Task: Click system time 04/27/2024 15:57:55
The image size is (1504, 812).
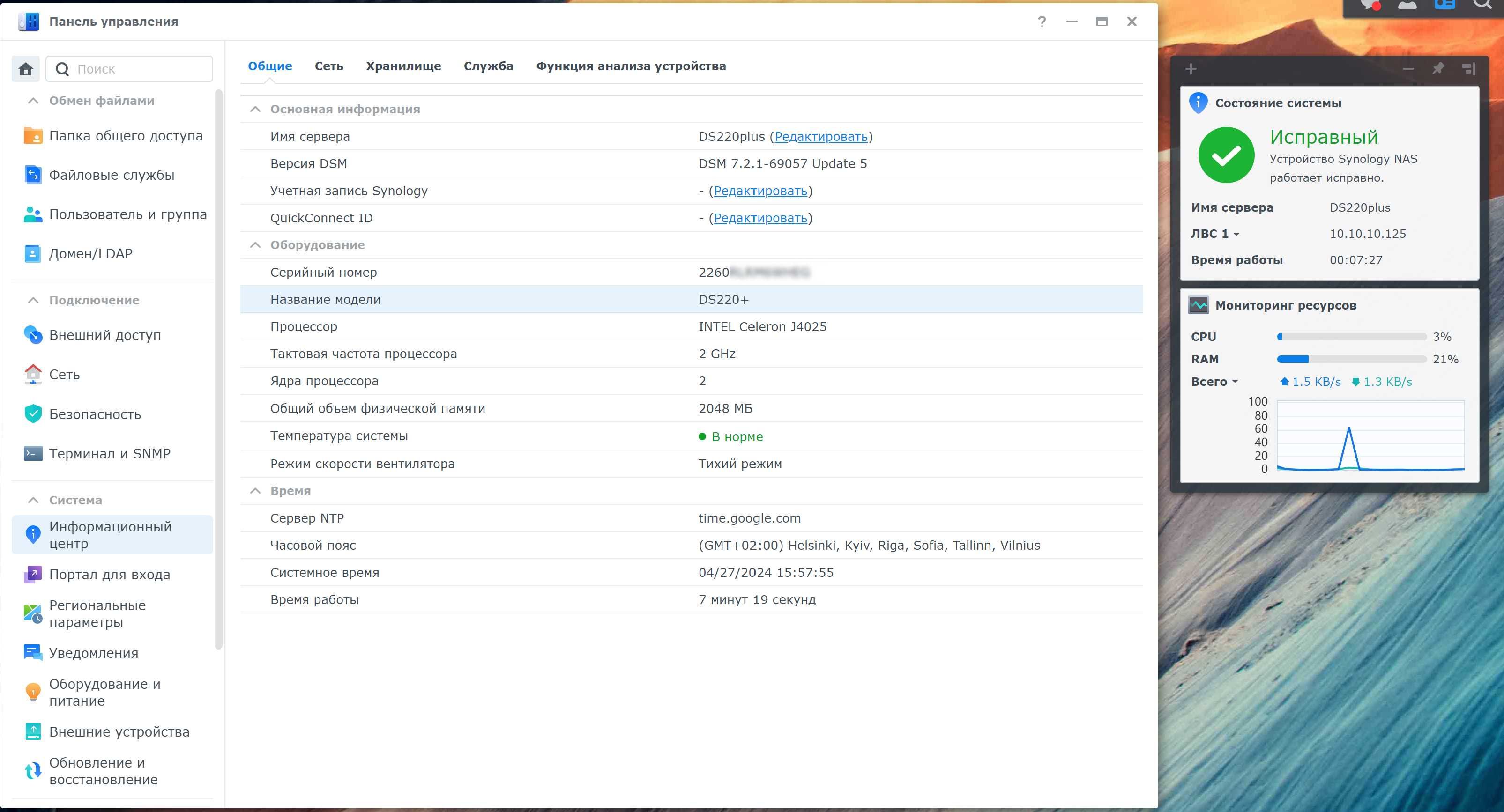Action: [x=766, y=573]
